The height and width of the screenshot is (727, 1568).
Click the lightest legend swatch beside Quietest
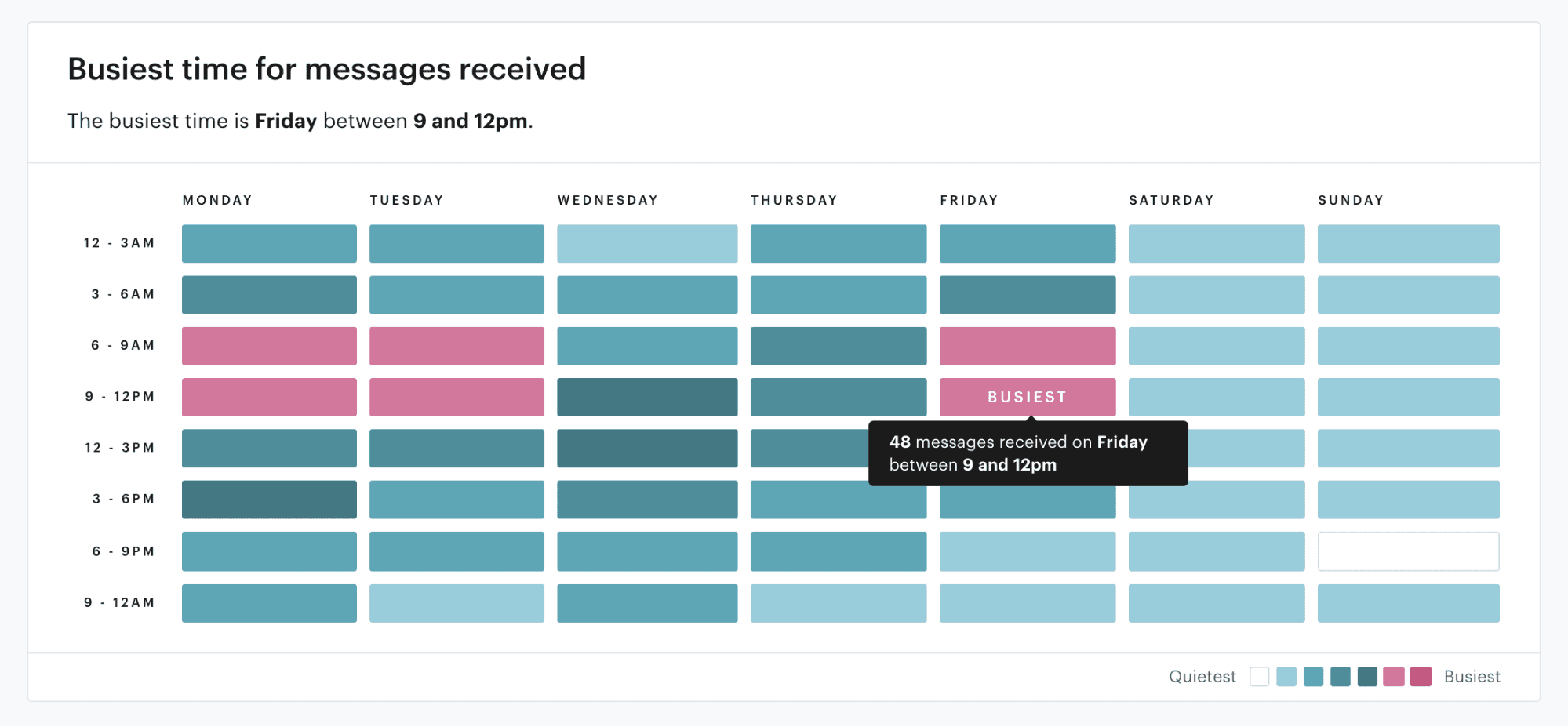[x=1260, y=676]
